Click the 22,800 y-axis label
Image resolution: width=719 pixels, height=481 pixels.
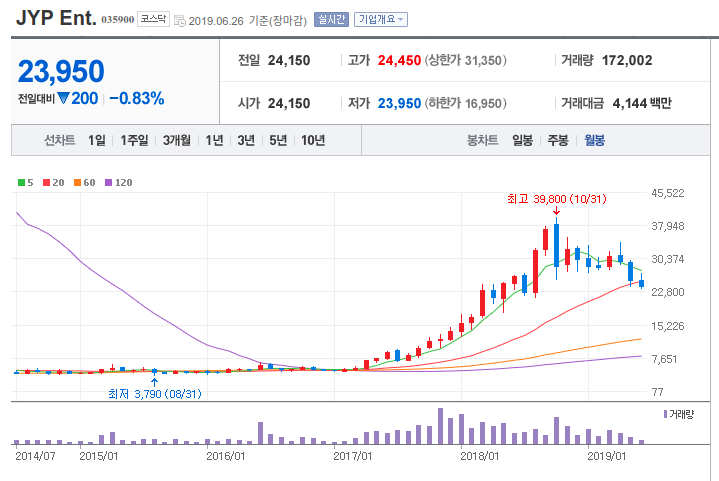click(668, 292)
